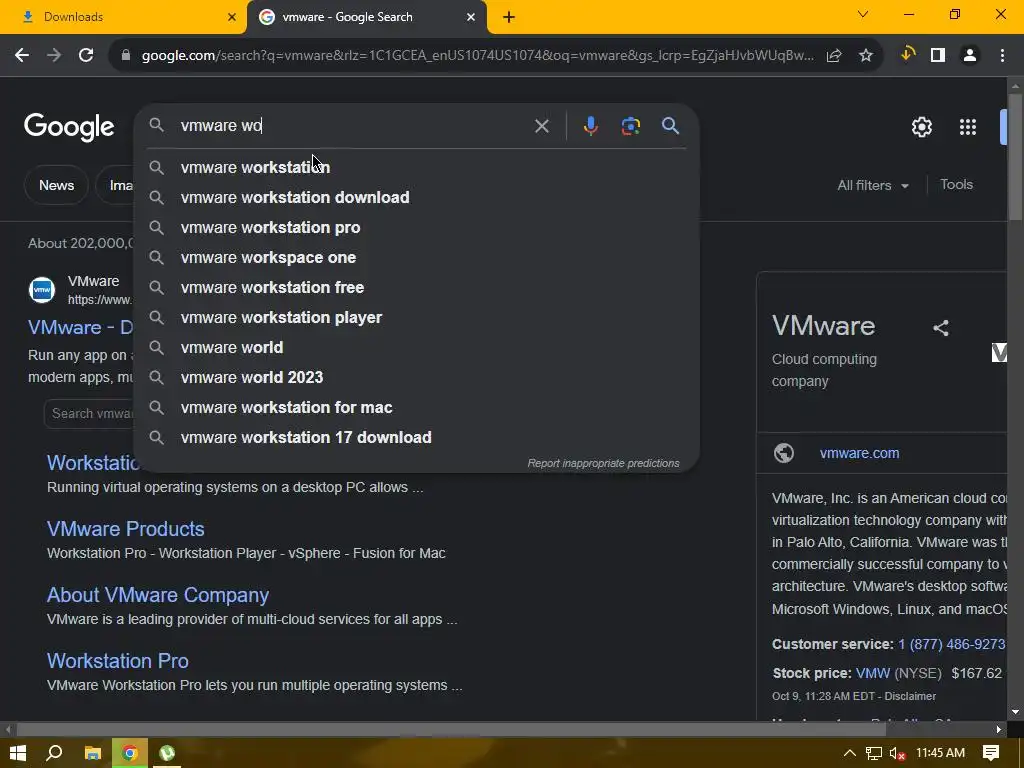Open the Chrome three-dot menu
Viewport: 1024px width, 768px height.
pos(1002,56)
